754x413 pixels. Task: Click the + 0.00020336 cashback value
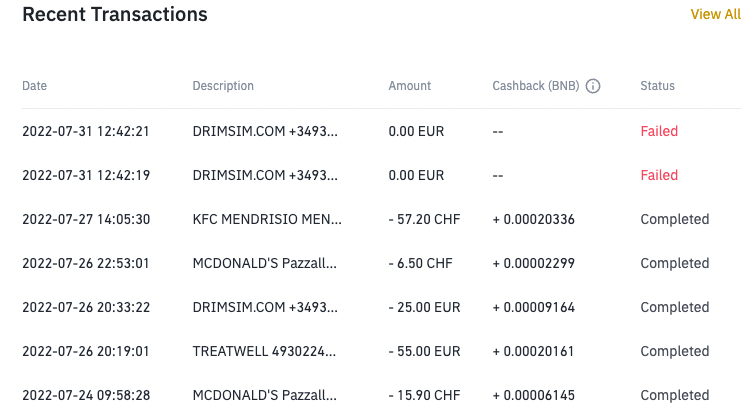(533, 219)
